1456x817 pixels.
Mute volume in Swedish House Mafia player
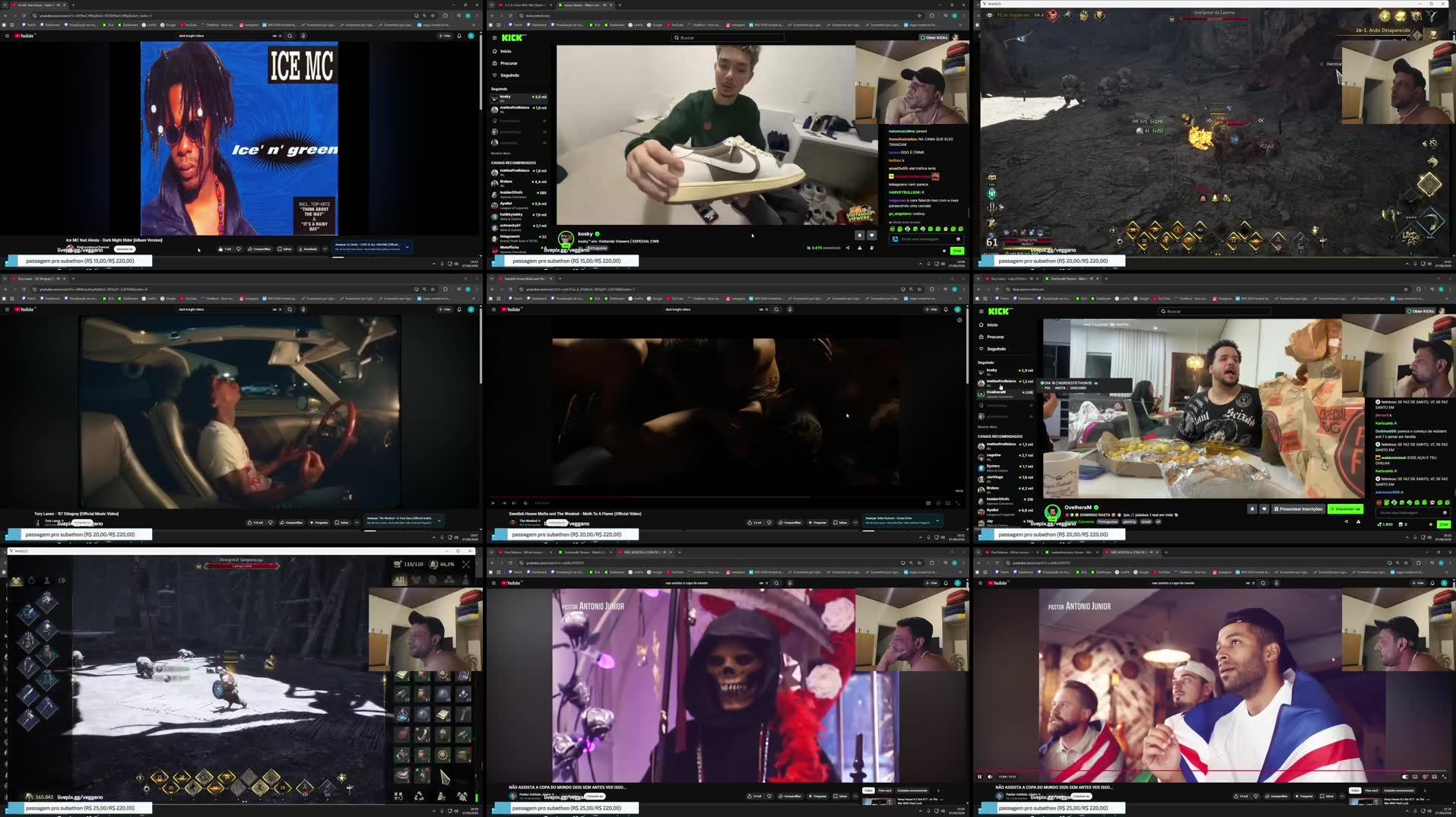click(x=525, y=503)
